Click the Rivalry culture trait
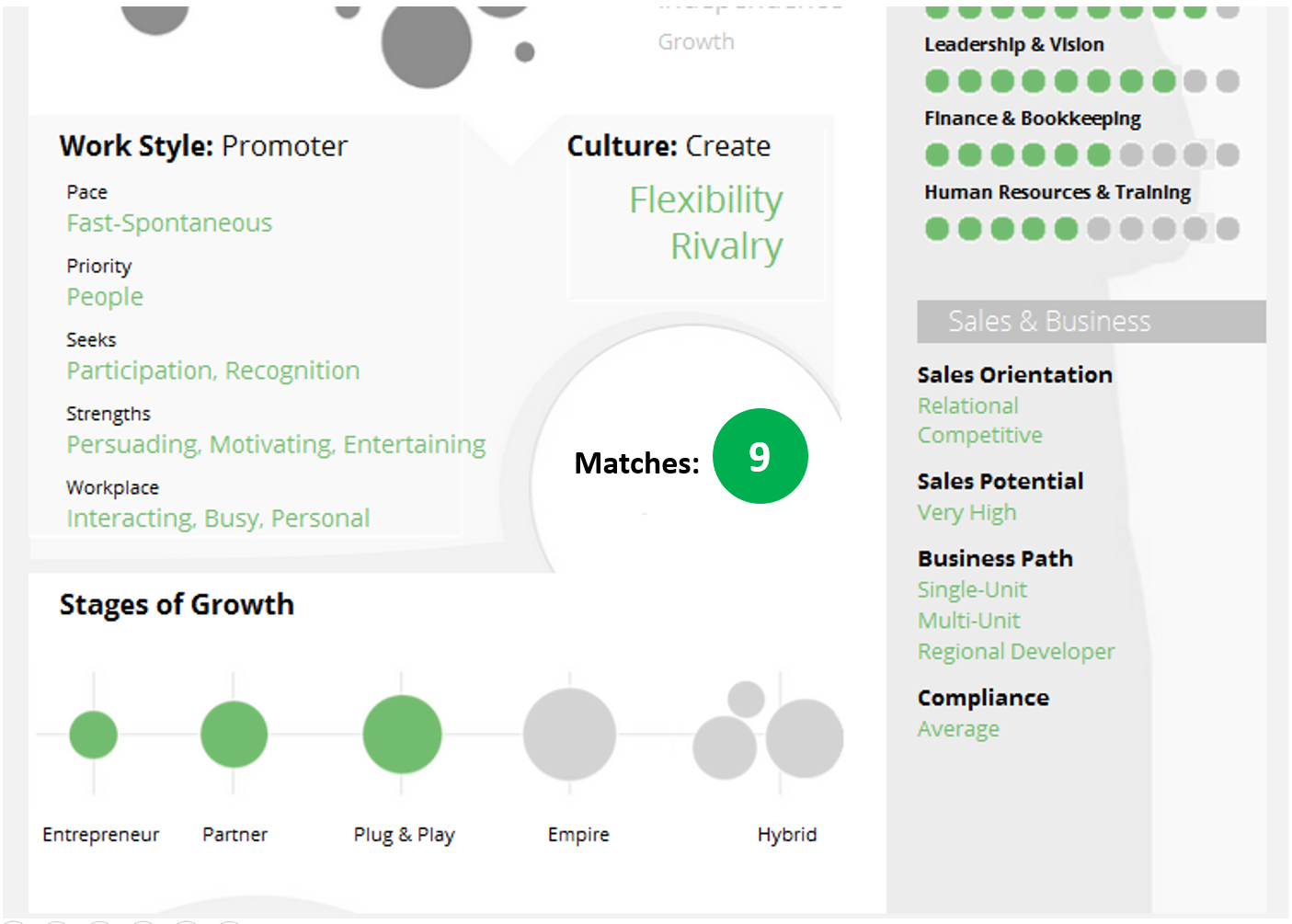 coord(726,246)
